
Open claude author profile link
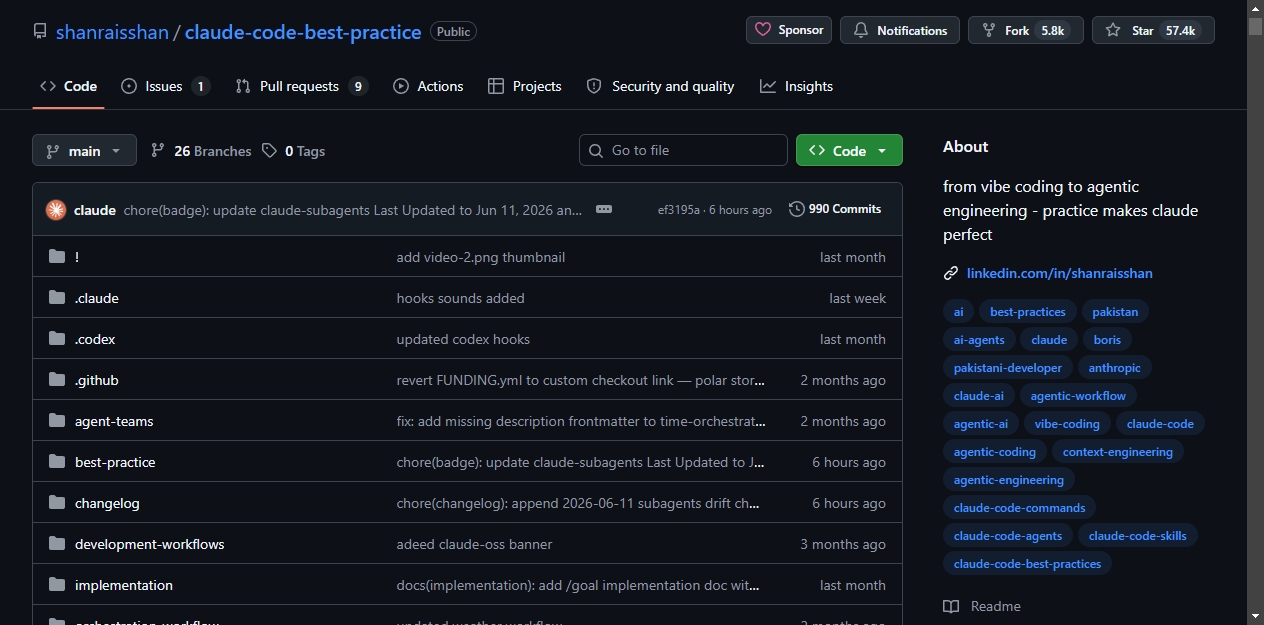click(95, 210)
